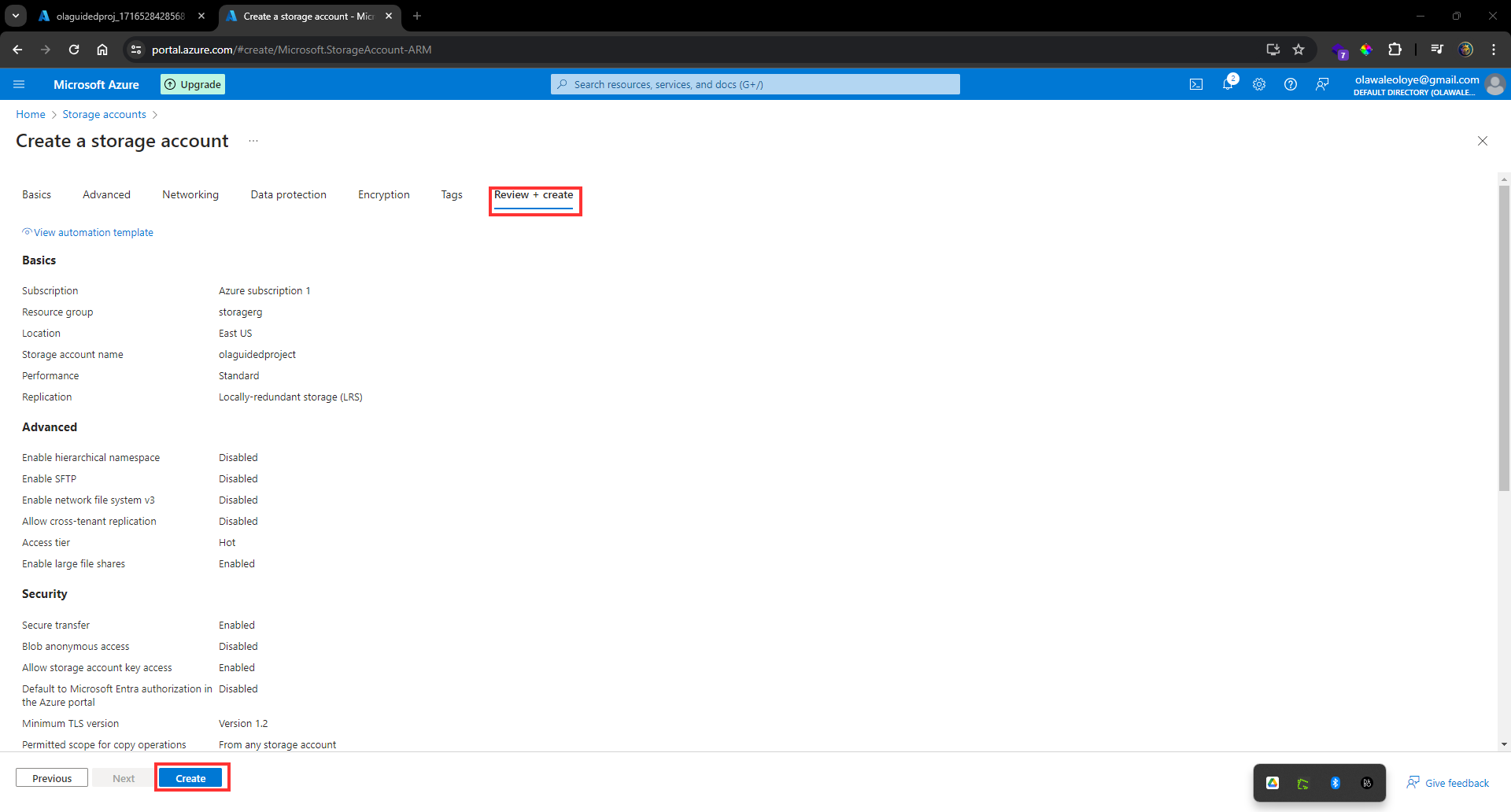The height and width of the screenshot is (812, 1511).
Task: Reload the current page
Action: (x=74, y=50)
